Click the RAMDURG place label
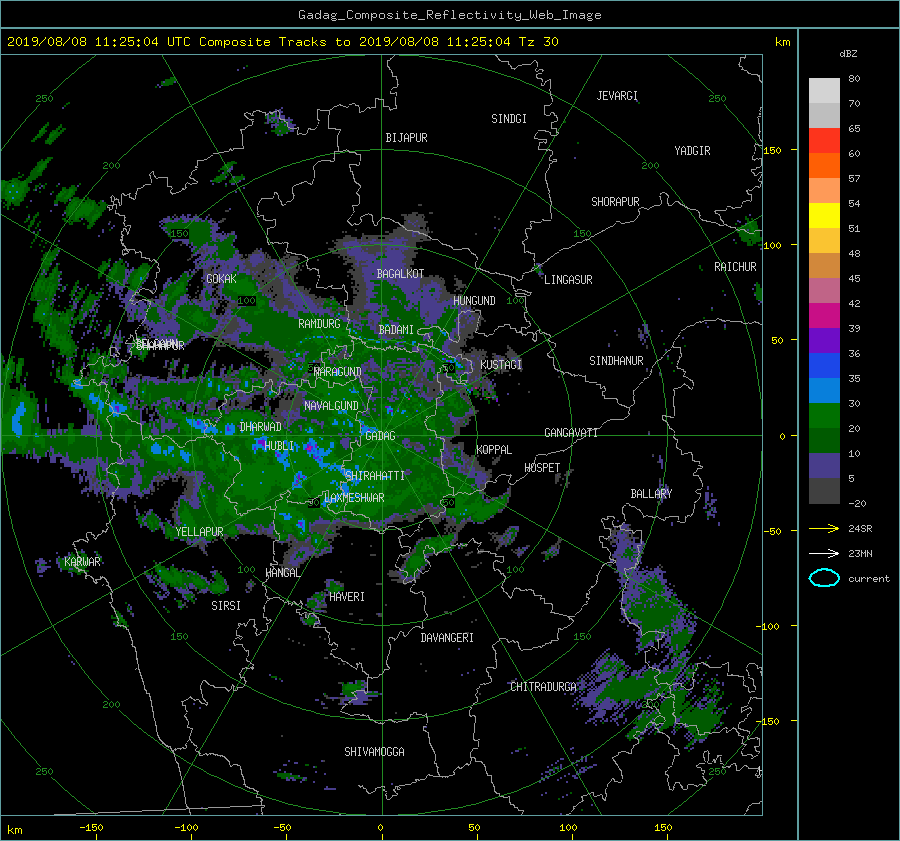This screenshot has height=841, width=900. (x=319, y=324)
